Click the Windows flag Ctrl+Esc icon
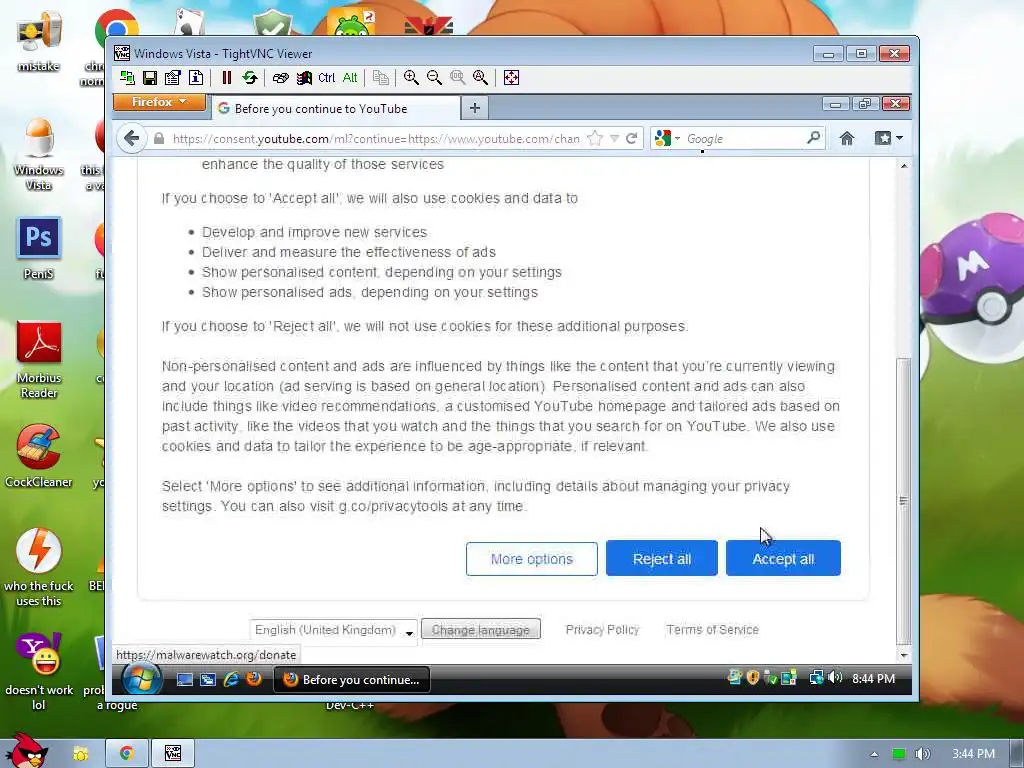1024x768 pixels. coord(304,78)
